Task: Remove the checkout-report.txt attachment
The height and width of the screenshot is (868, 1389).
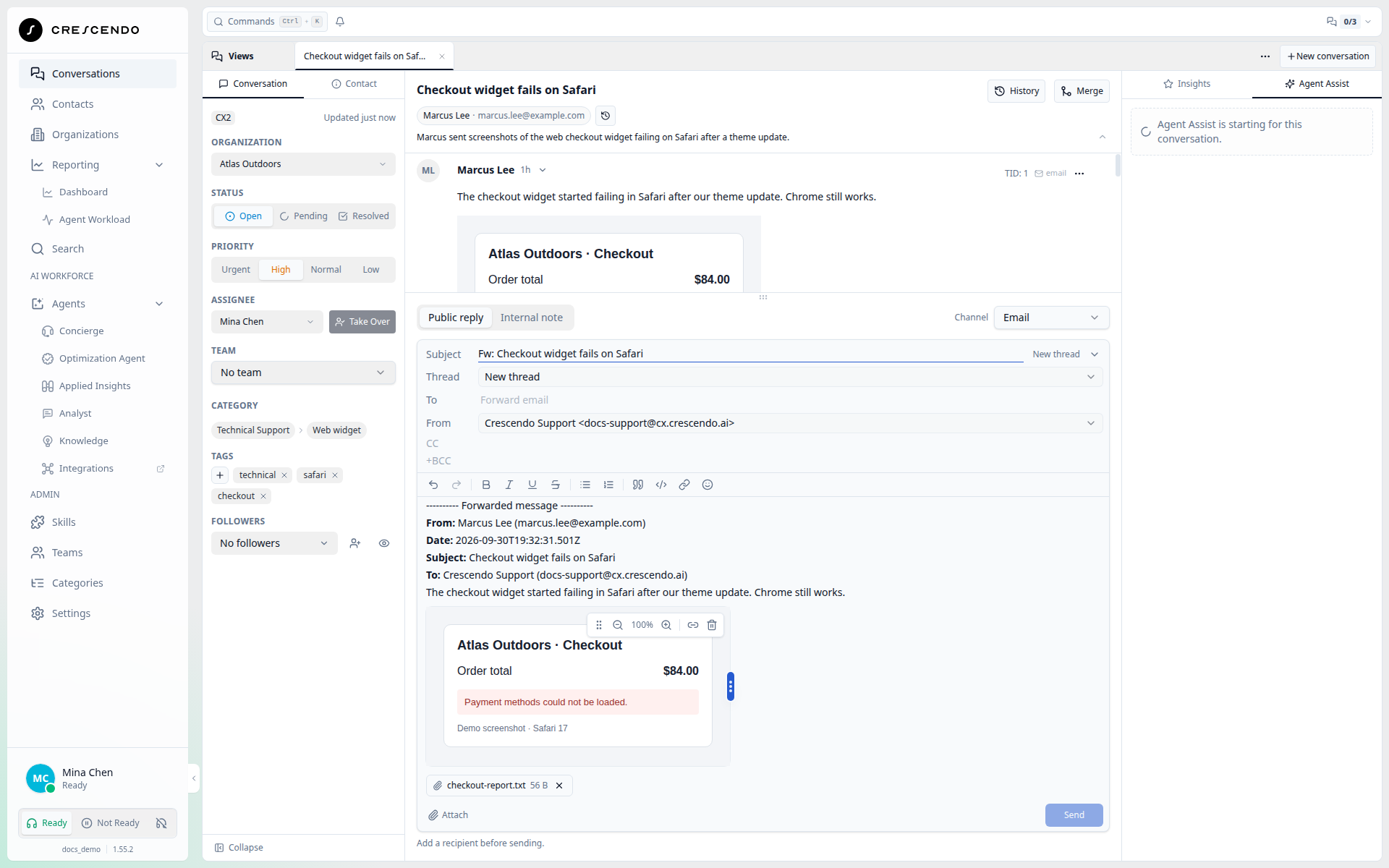Action: pyautogui.click(x=559, y=786)
